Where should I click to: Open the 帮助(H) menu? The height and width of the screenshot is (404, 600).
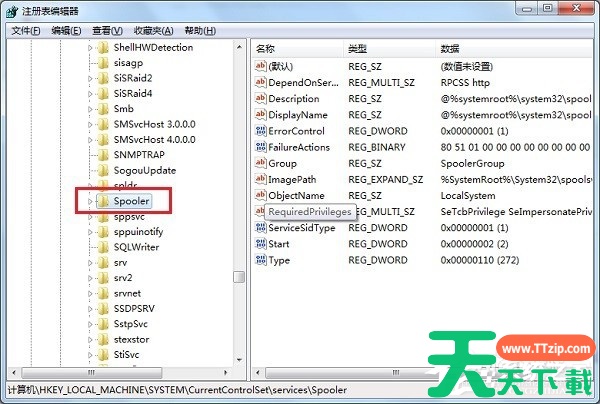(x=200, y=31)
